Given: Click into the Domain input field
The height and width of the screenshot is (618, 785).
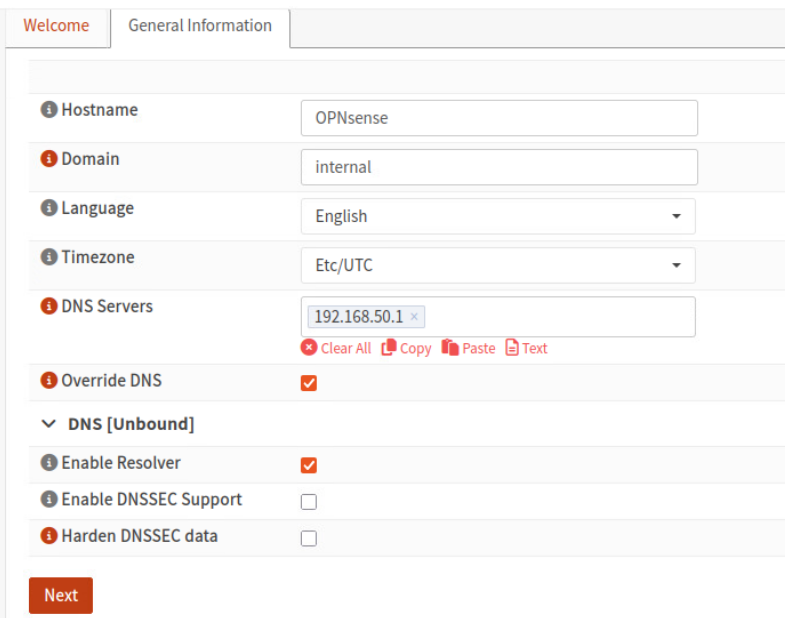Looking at the screenshot, I should pyautogui.click(x=499, y=167).
